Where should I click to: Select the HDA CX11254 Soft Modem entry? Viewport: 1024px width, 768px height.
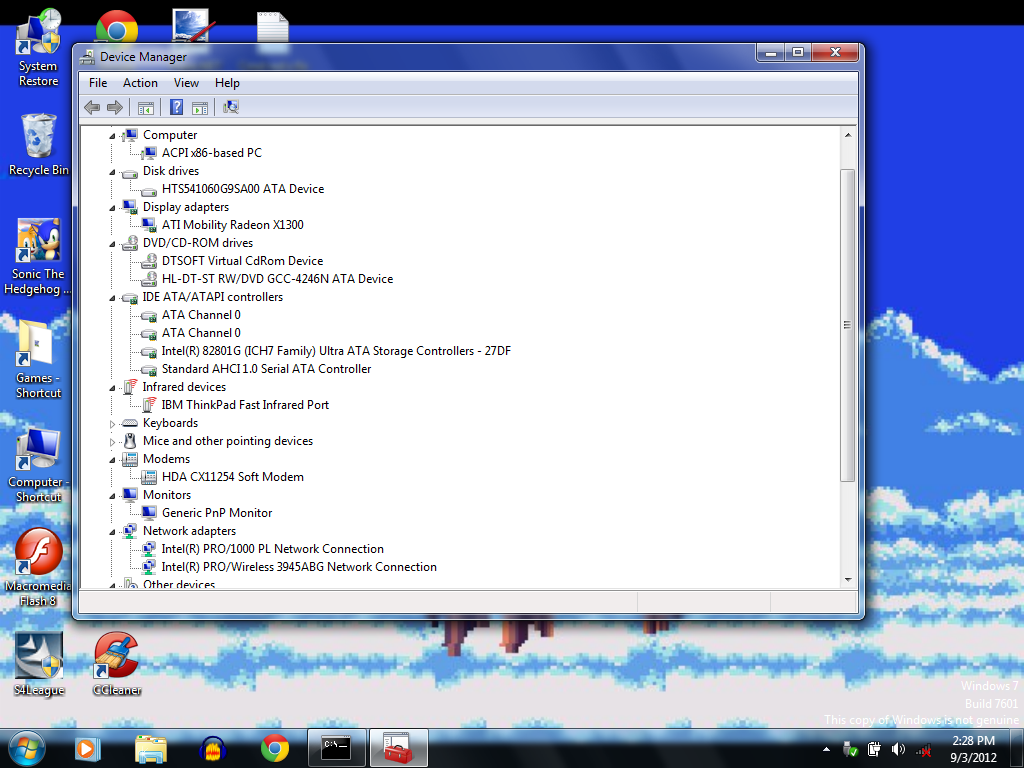coord(232,476)
